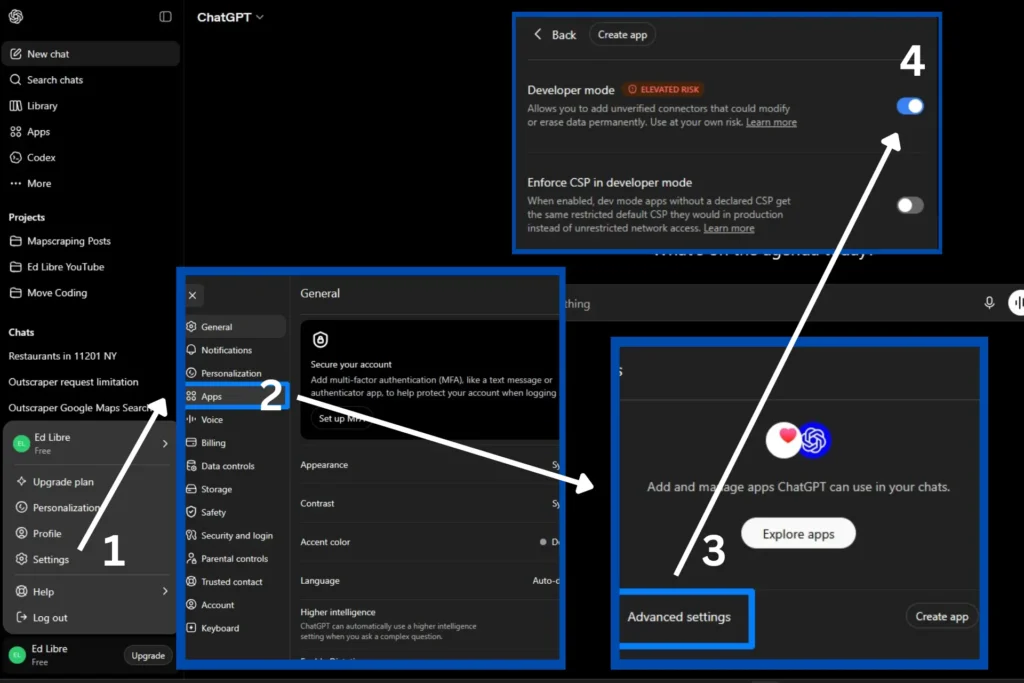Open the ChatGPT model dropdown
The image size is (1024, 683).
tap(230, 17)
